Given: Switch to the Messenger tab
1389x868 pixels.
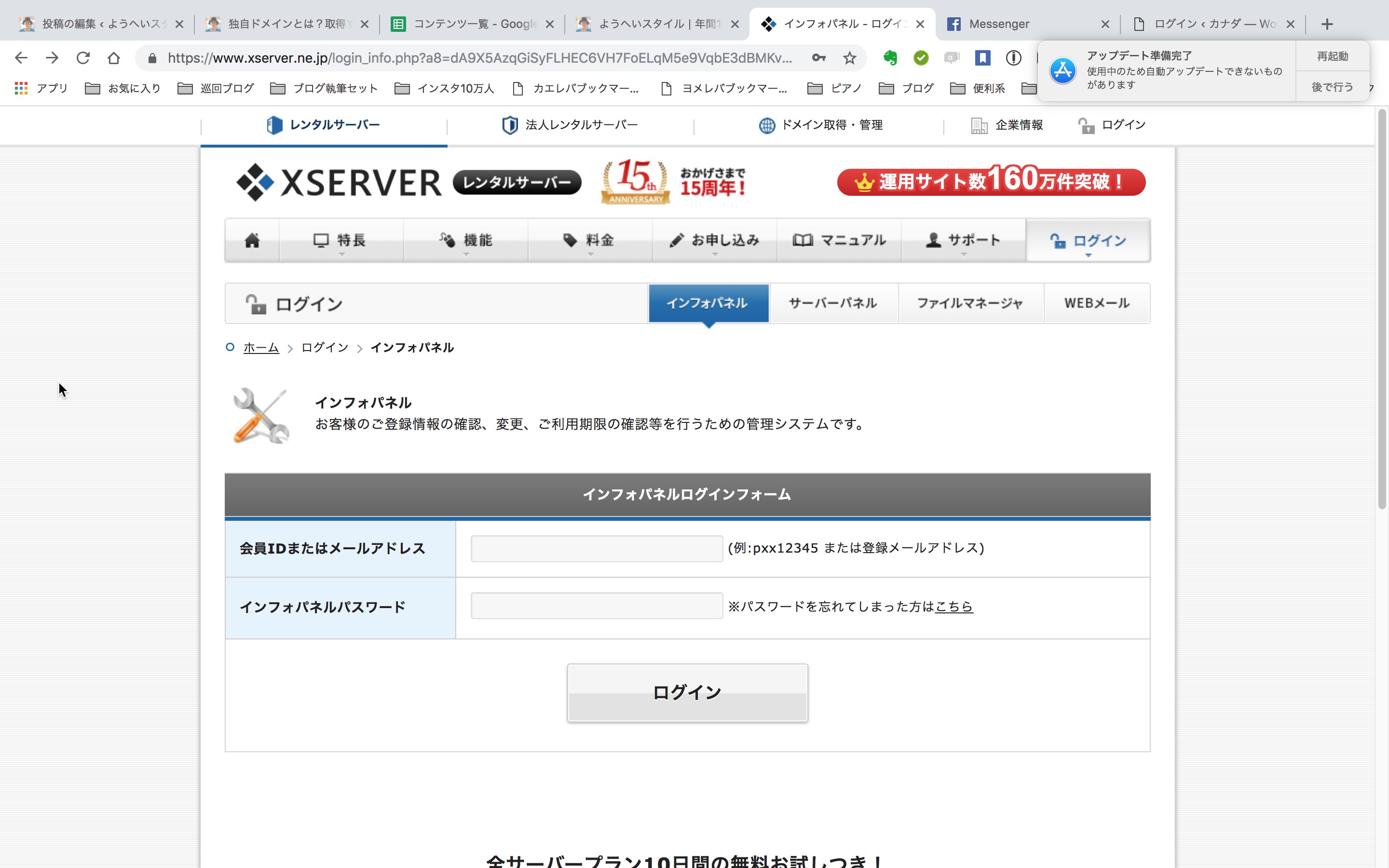Looking at the screenshot, I should pyautogui.click(x=1027, y=24).
